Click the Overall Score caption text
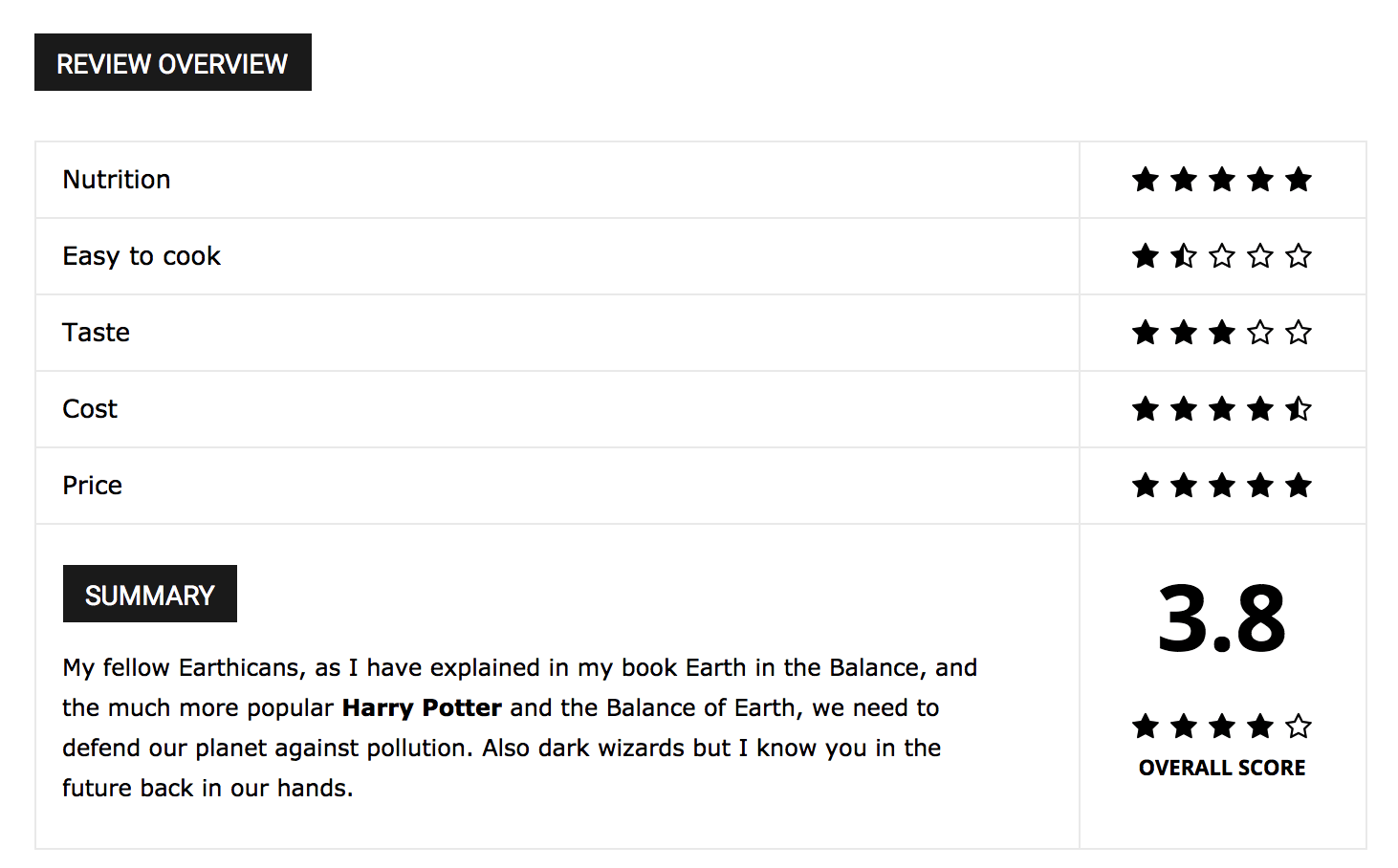 1222,768
